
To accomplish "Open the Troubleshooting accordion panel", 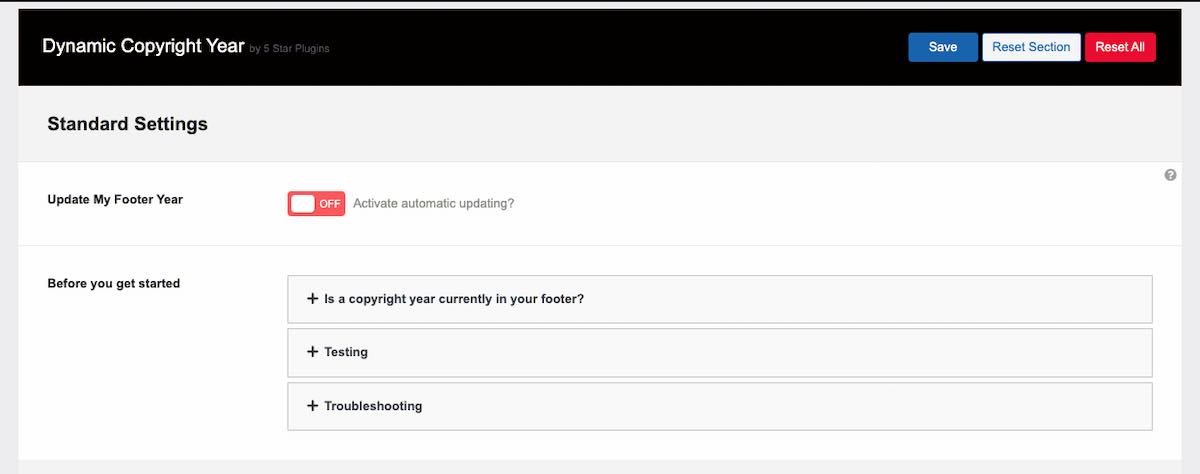I will click(373, 407).
